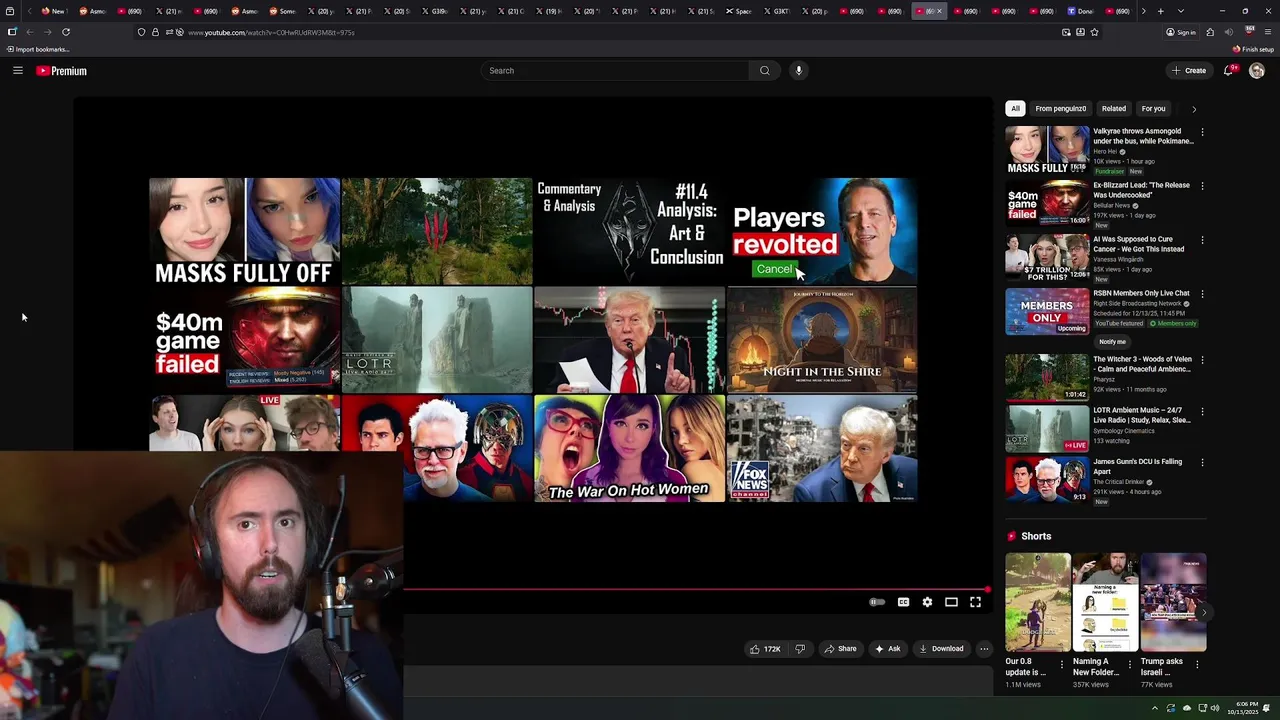Open The War On Hot Women thumbnail
This screenshot has height=720, width=1280.
(x=629, y=448)
